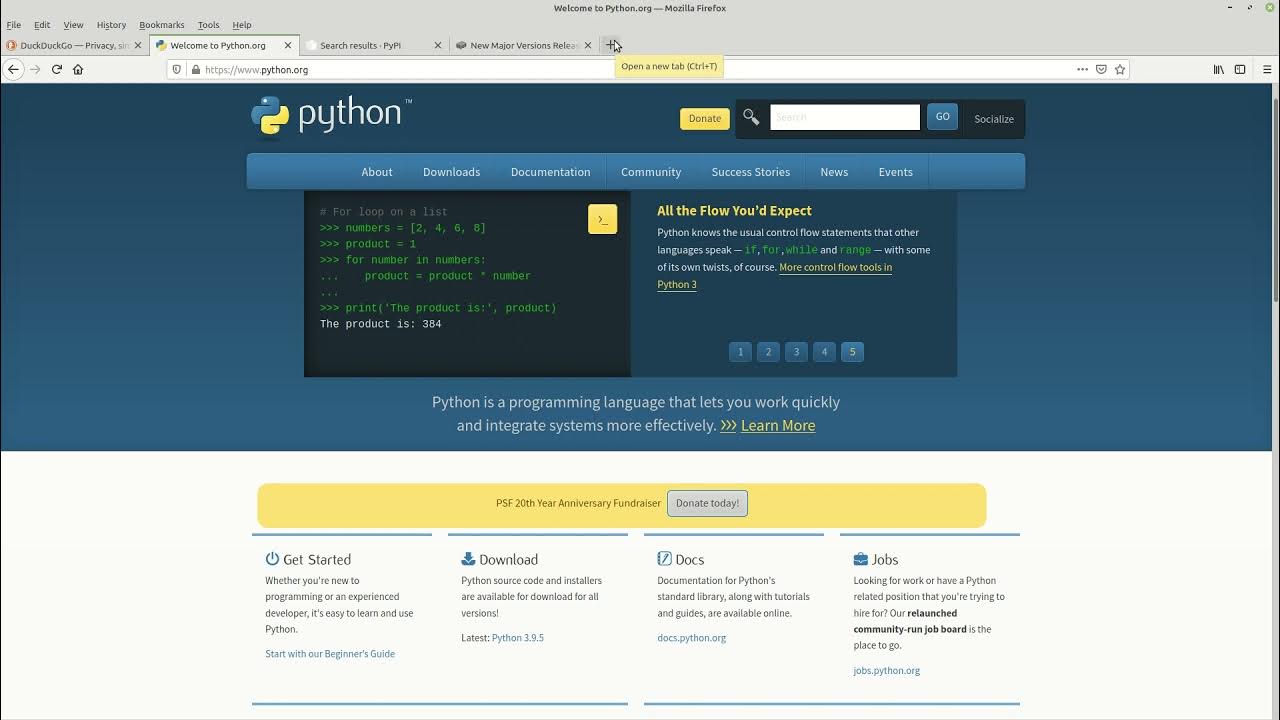Open the Success Stories navigation item
Viewport: 1280px width, 720px height.
(x=750, y=172)
